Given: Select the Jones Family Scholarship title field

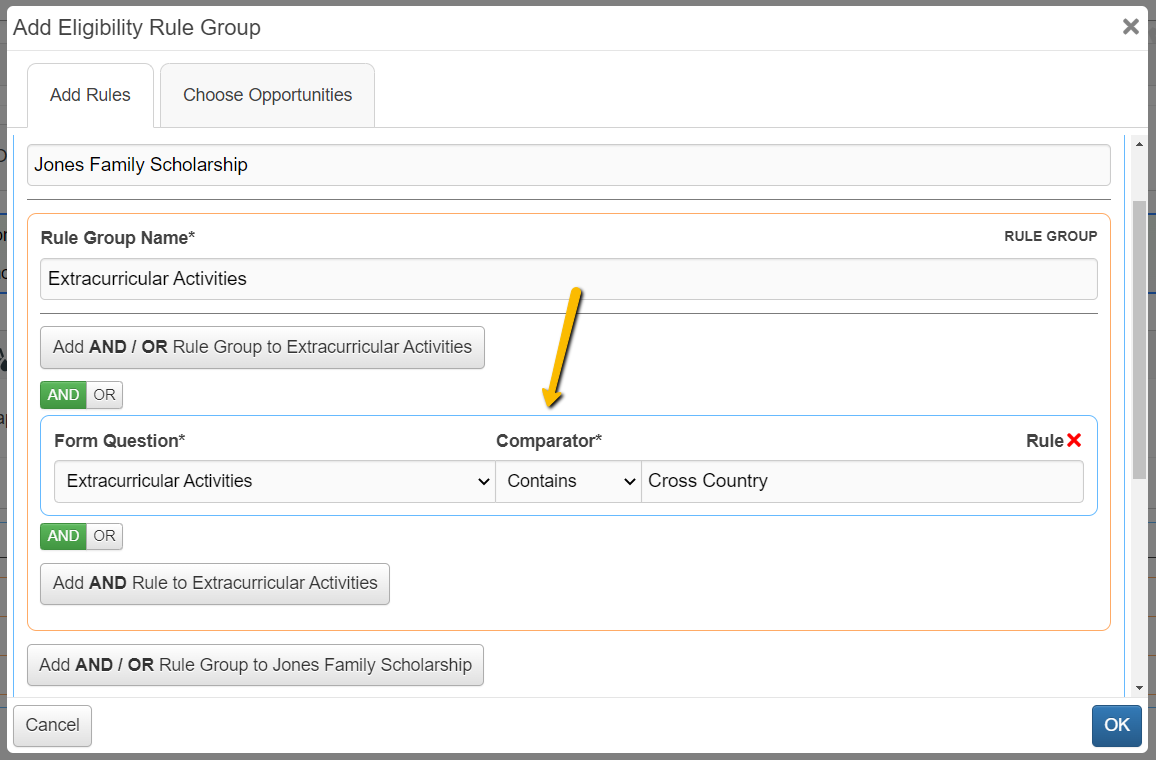Looking at the screenshot, I should click(x=568, y=164).
